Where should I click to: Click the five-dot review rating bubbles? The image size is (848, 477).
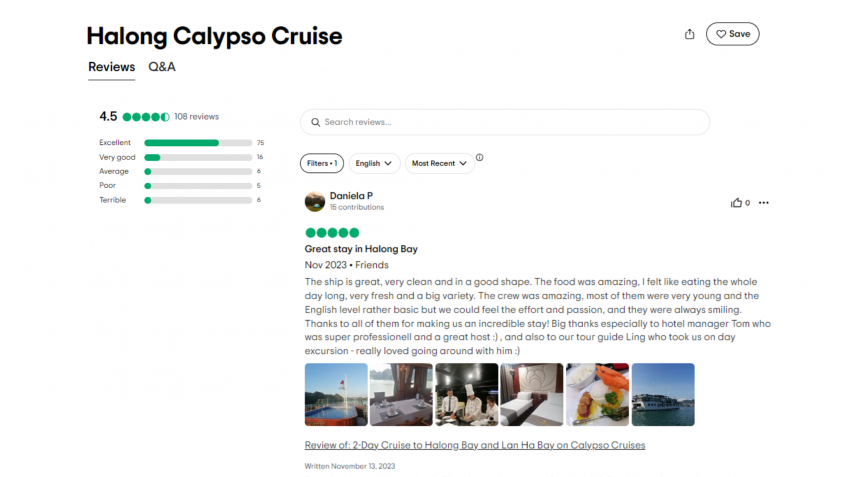pyautogui.click(x=332, y=233)
